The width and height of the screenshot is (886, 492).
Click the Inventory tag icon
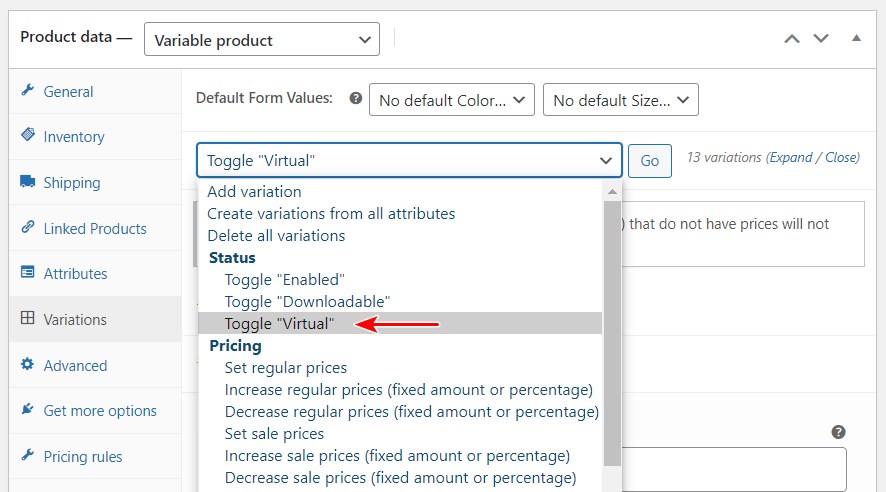pos(27,135)
